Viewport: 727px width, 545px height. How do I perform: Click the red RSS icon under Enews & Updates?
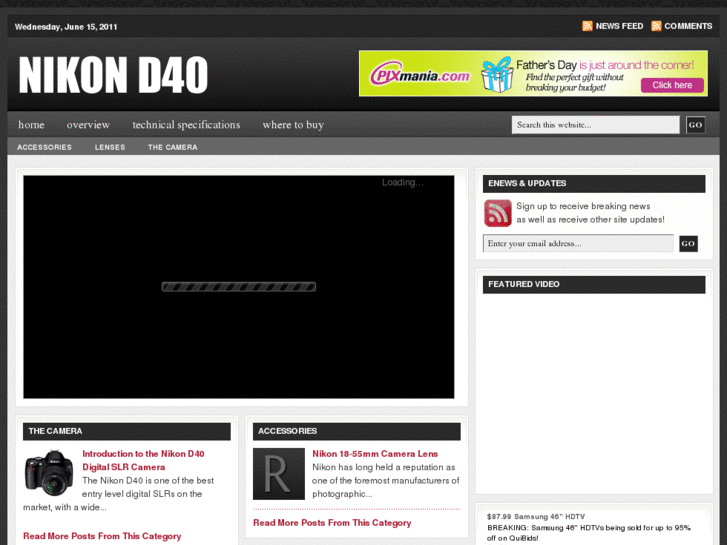(497, 213)
